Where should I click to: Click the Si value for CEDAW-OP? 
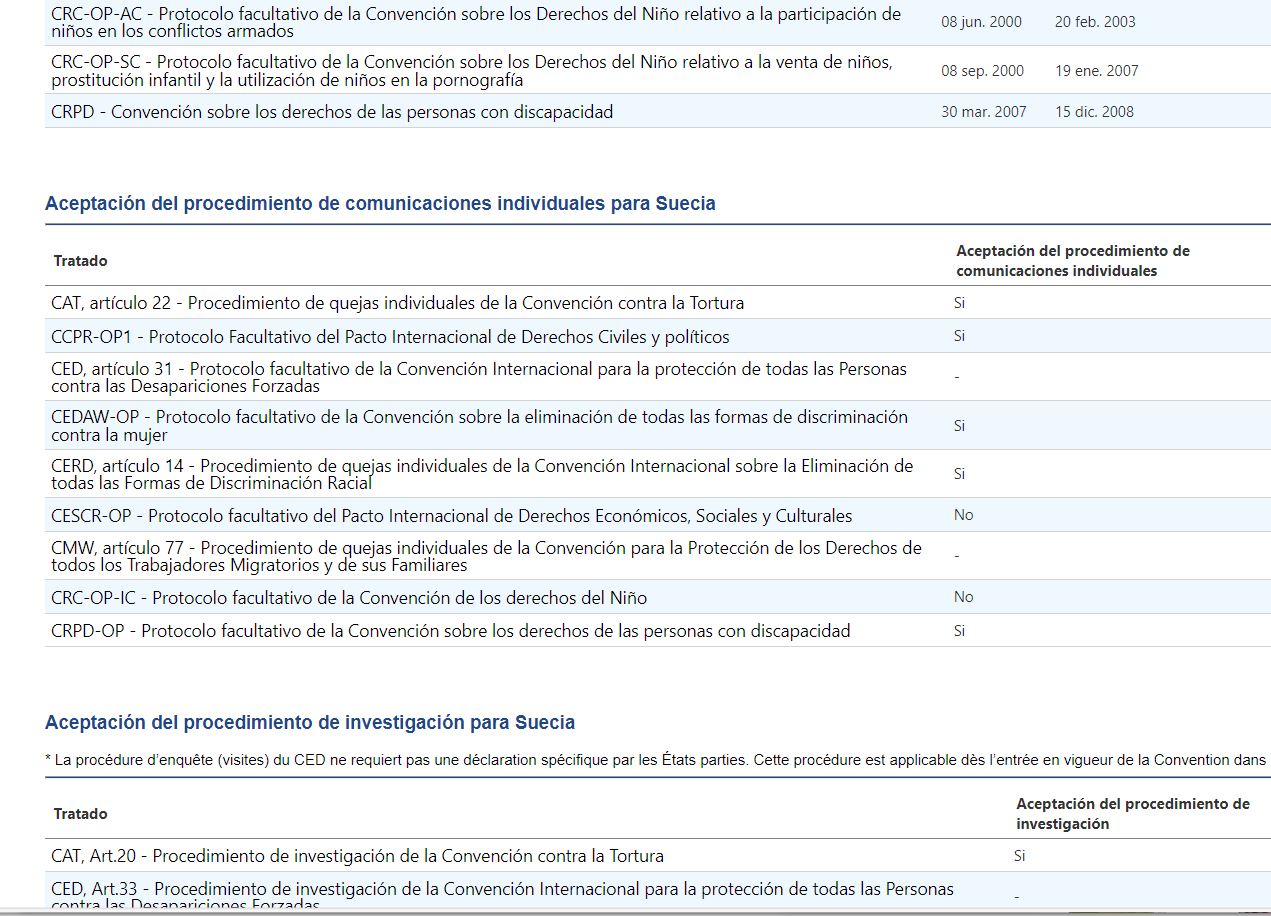tap(959, 426)
